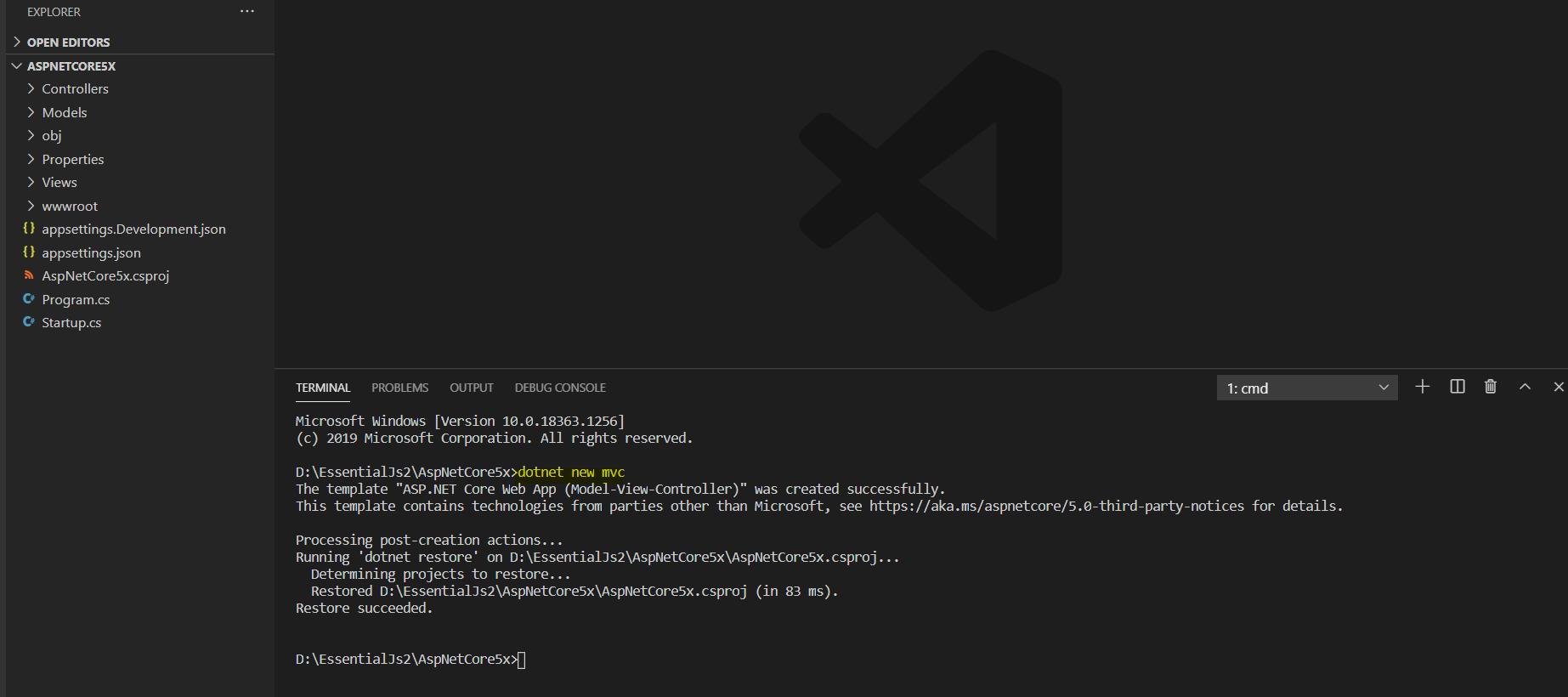Open the Startup.cs file
The image size is (1568, 697).
point(71,323)
